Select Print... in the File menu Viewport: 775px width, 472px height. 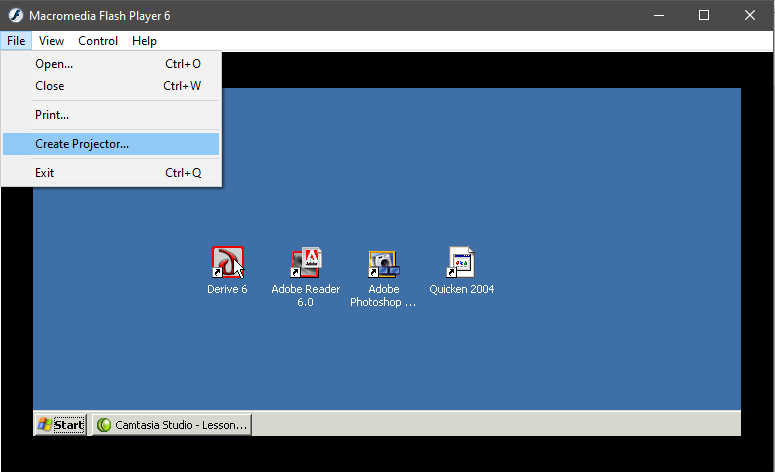point(111,115)
